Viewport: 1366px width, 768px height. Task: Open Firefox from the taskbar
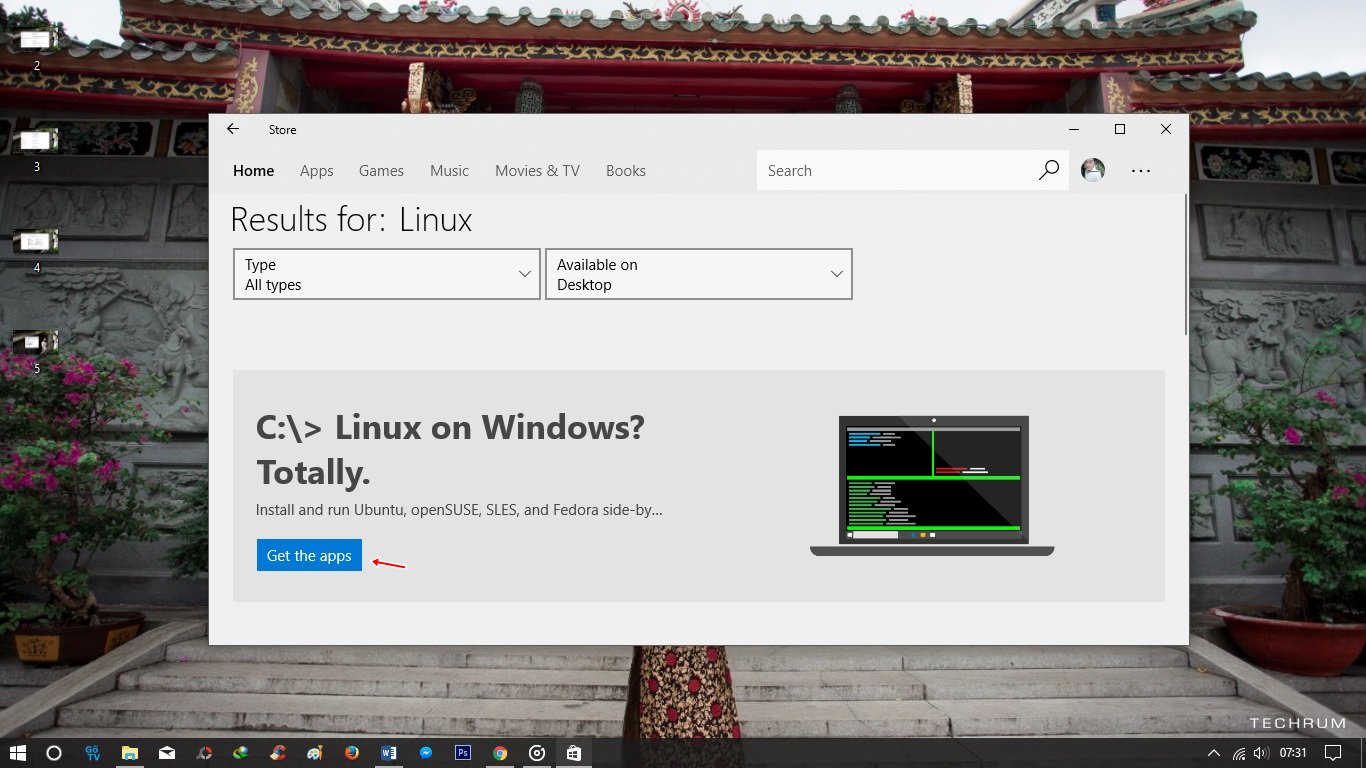point(351,753)
